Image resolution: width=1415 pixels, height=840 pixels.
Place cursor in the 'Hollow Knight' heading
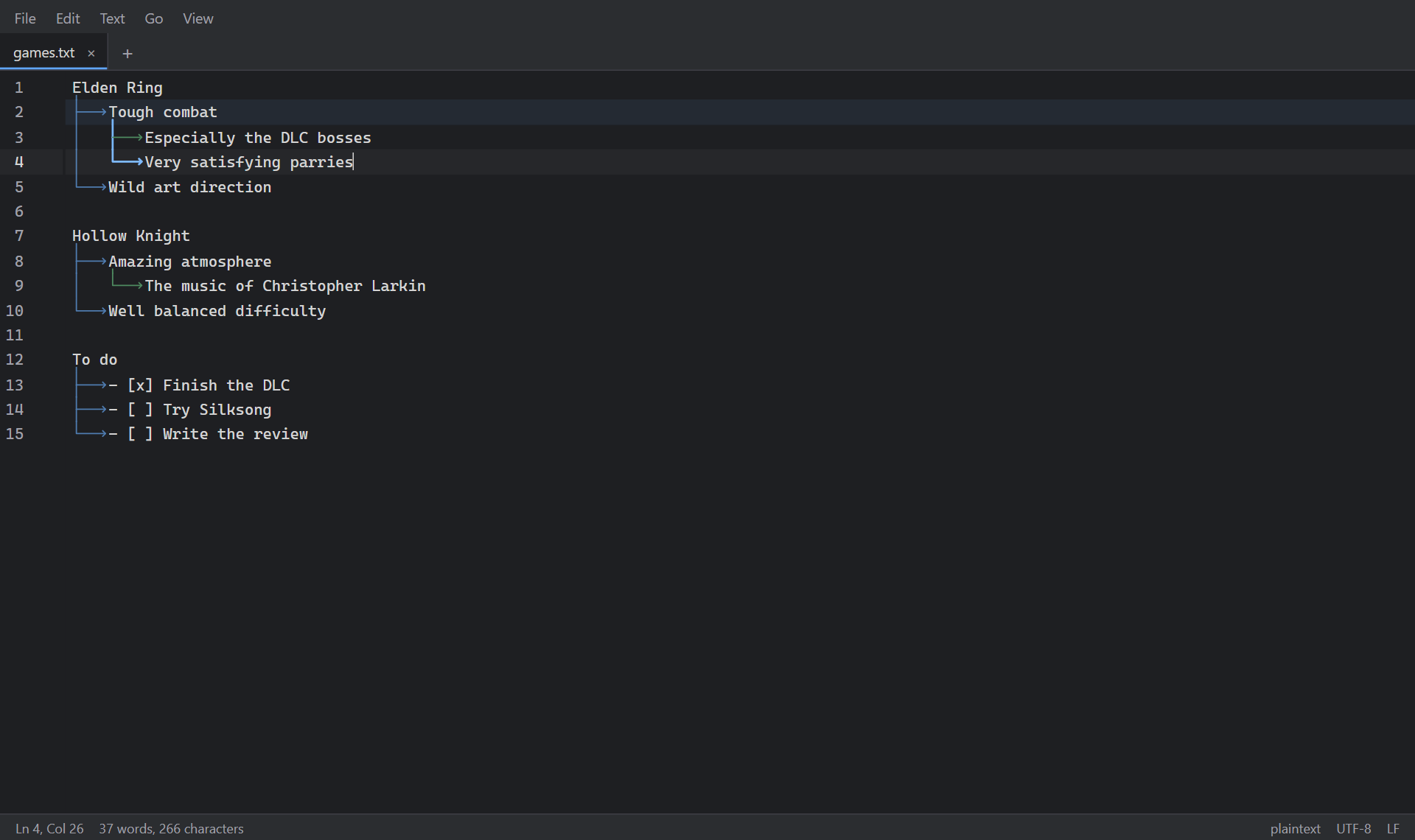(131, 236)
